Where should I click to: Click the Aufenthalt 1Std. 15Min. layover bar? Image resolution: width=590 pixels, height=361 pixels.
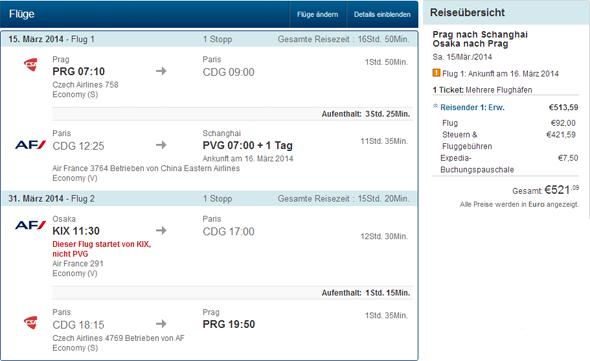tap(232, 293)
